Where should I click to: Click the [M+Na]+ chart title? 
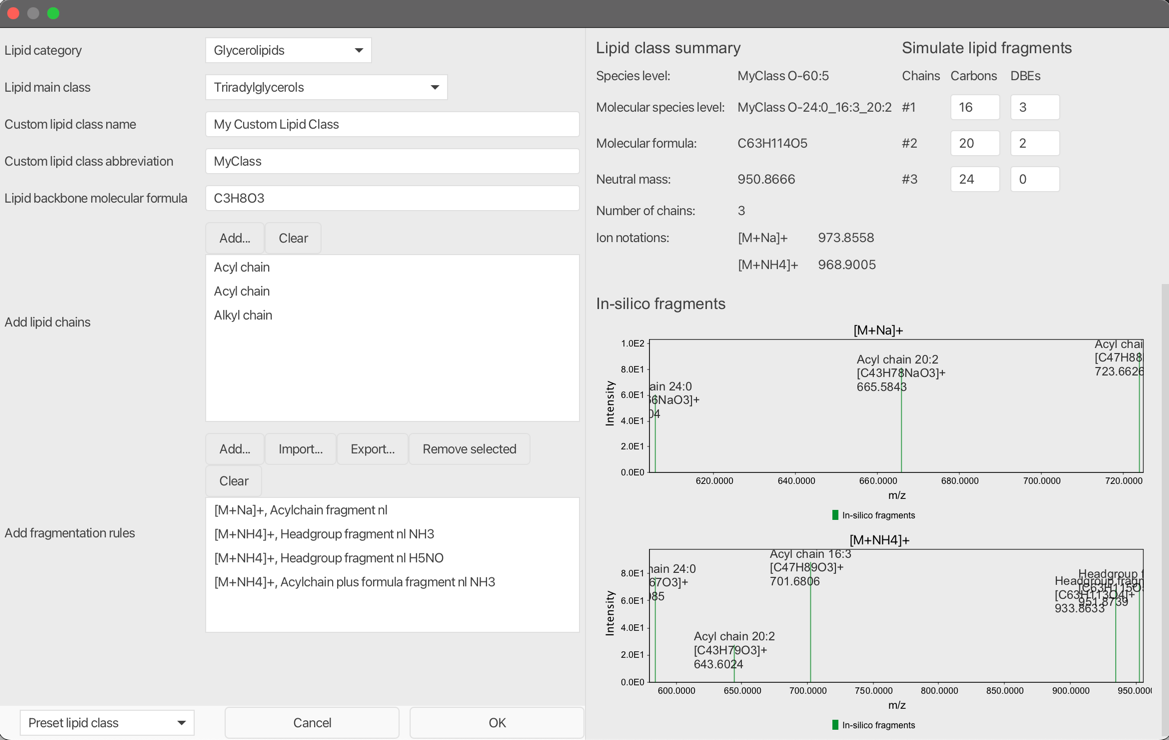click(x=878, y=330)
